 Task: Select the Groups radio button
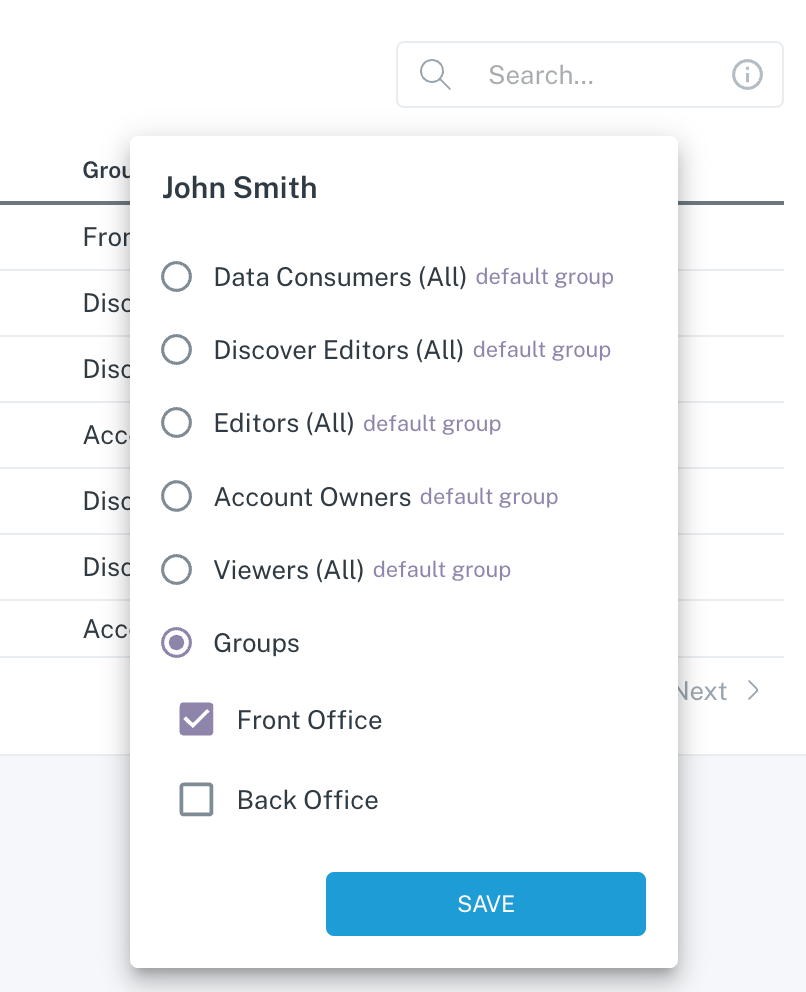pyautogui.click(x=177, y=643)
